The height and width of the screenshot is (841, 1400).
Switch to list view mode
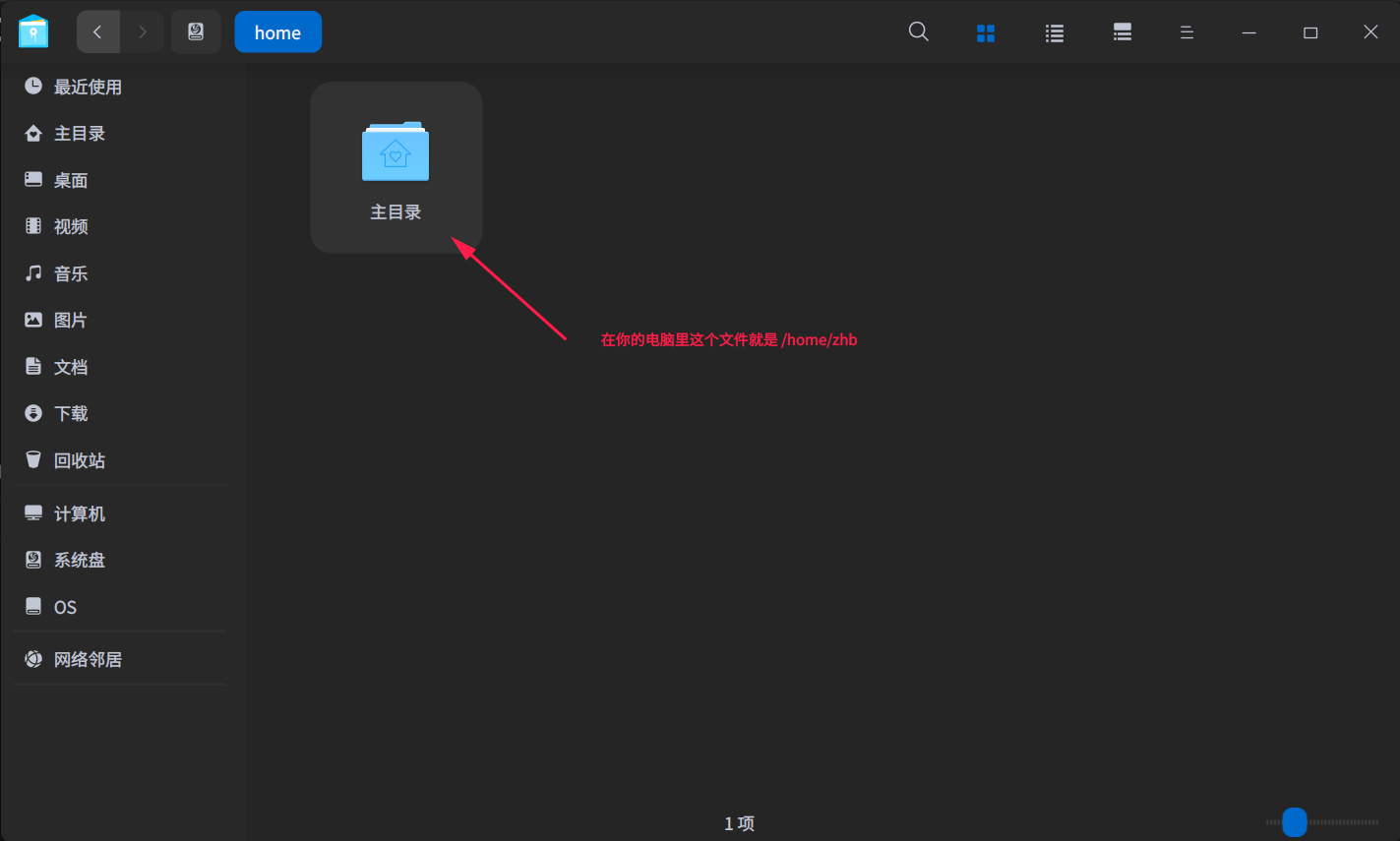tap(1054, 32)
